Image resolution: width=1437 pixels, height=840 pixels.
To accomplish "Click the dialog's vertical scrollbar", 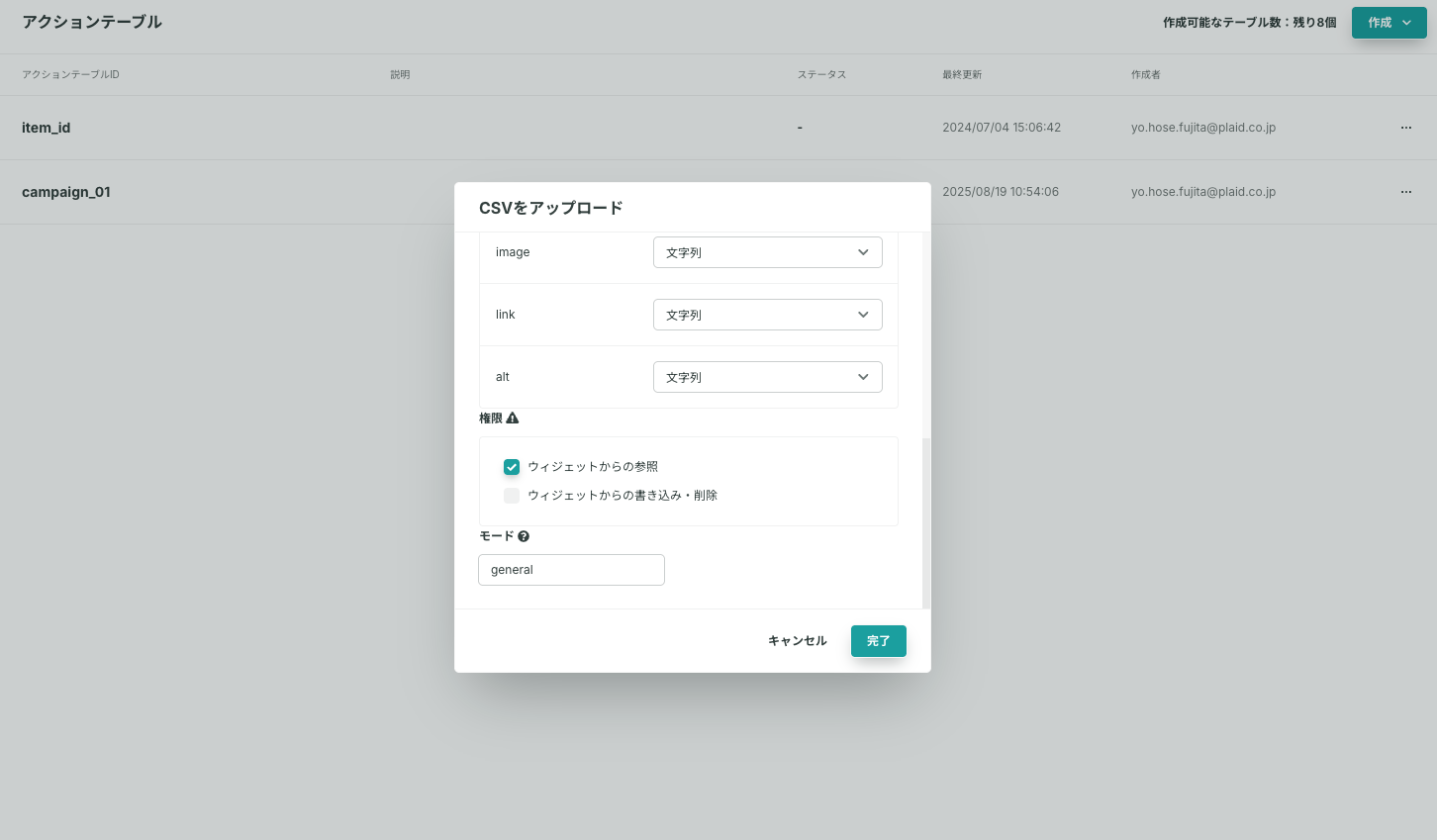I will pyautogui.click(x=926, y=523).
